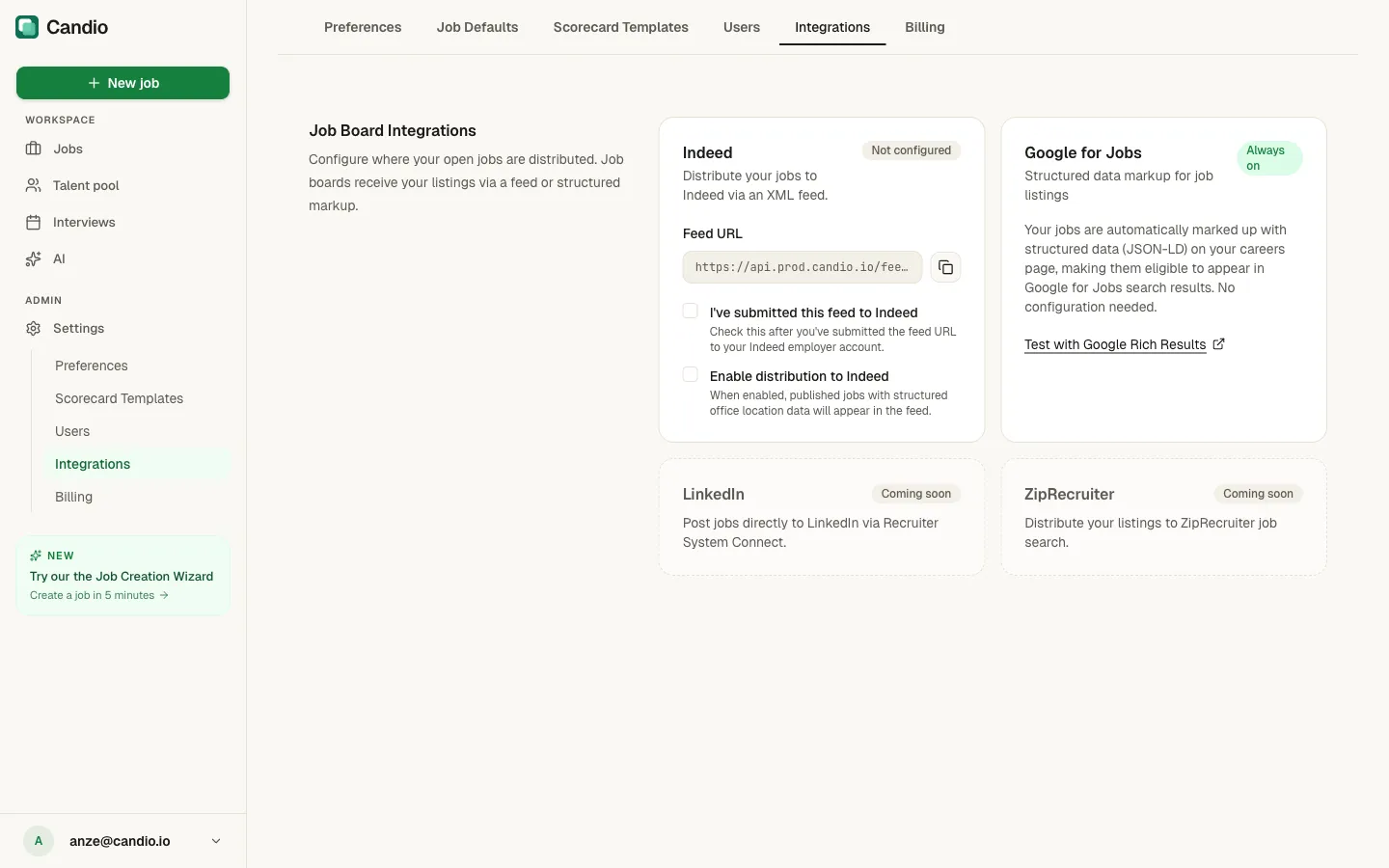Click the ADMIN section label
This screenshot has width=1389, height=868.
(x=43, y=300)
